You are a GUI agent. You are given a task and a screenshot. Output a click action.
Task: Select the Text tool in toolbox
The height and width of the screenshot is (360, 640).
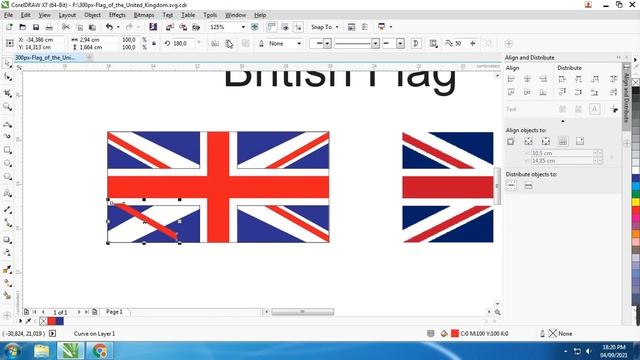(7, 193)
